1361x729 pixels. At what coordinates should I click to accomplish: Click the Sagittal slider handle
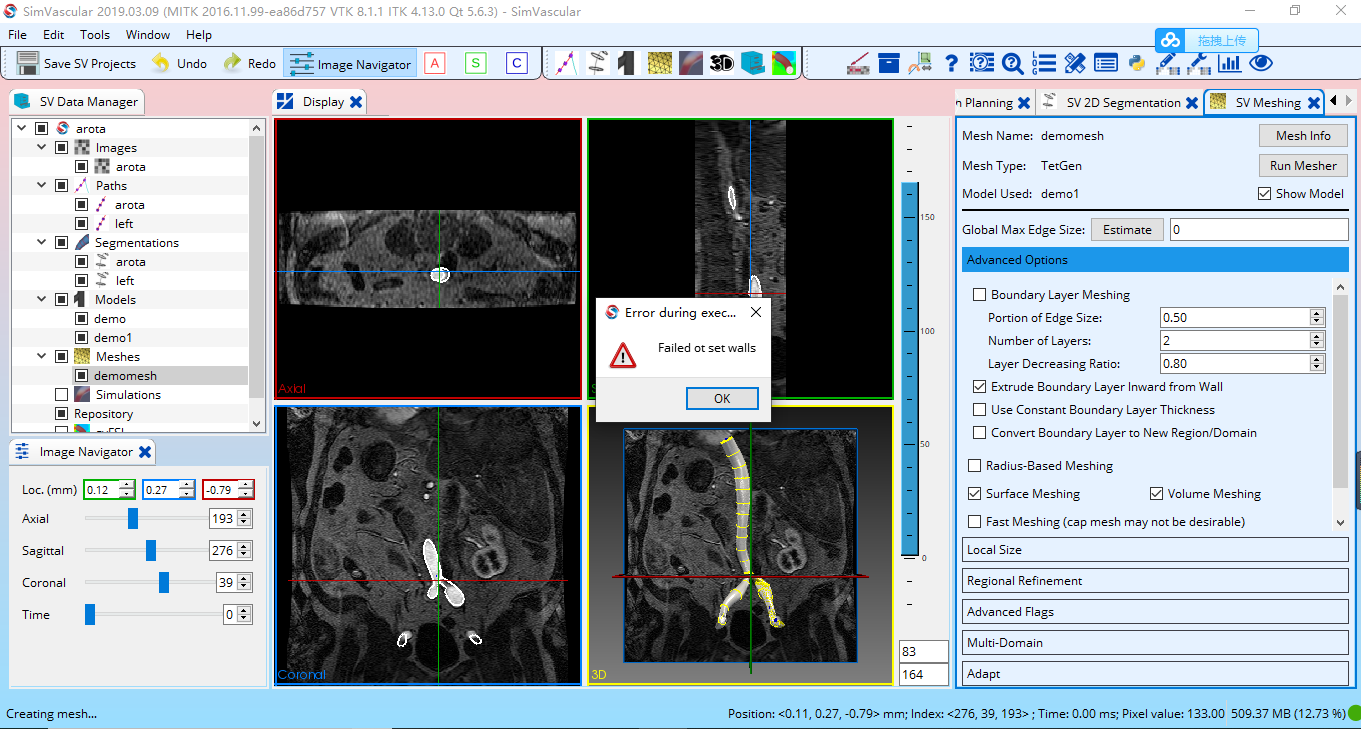point(151,550)
